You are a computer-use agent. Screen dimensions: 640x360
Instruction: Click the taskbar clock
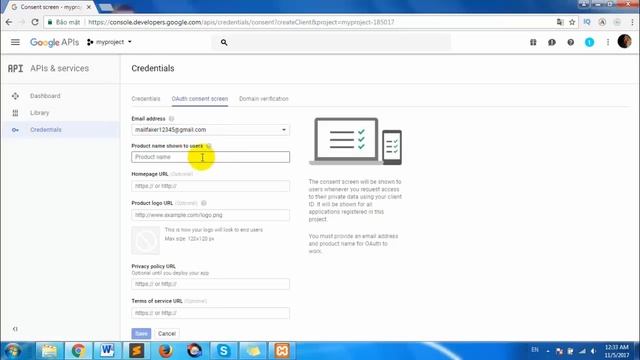617,351
